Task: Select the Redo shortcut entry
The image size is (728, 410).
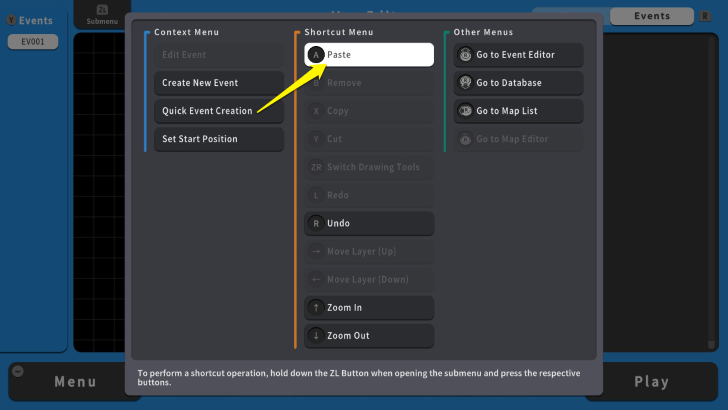Action: [369, 195]
